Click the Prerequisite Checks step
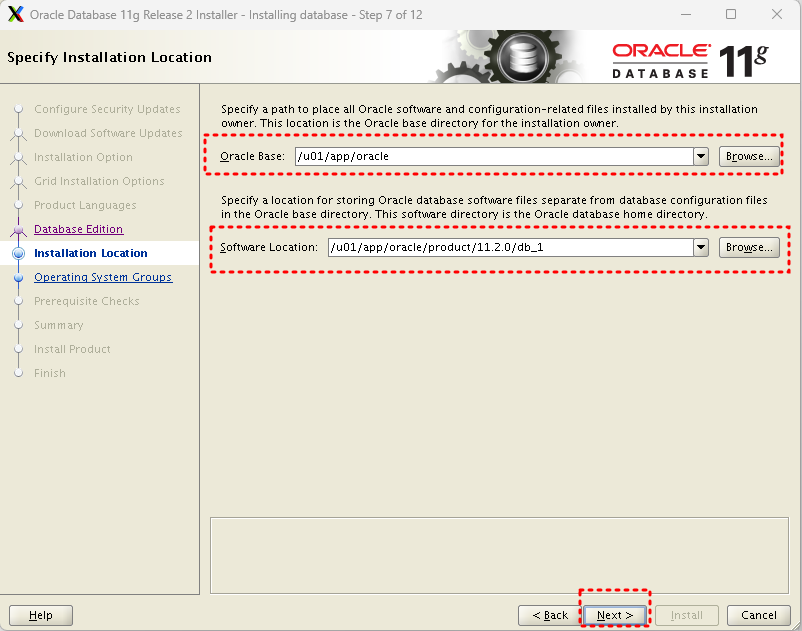The width and height of the screenshot is (802, 631). pos(86,301)
